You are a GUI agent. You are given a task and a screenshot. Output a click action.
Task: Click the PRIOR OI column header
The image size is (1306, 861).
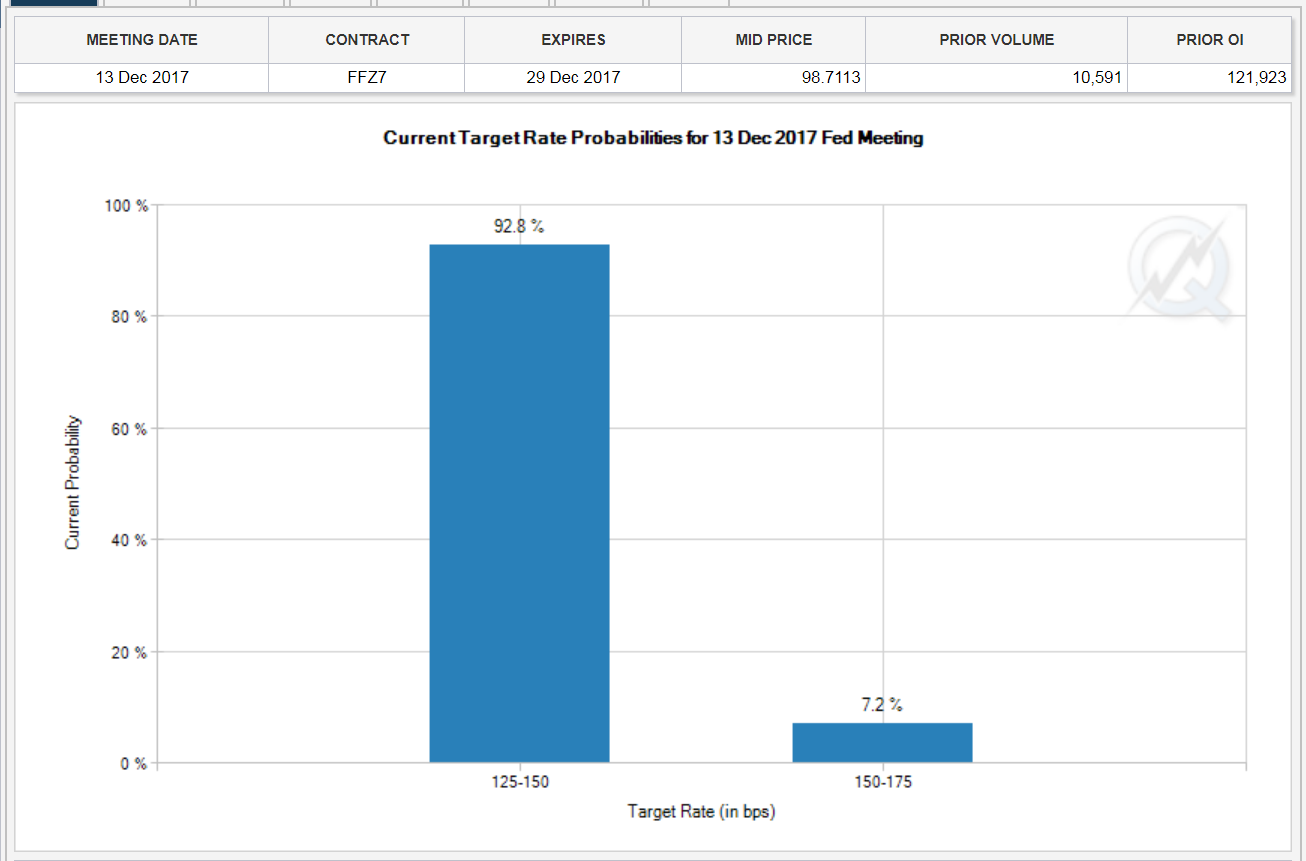(x=1210, y=40)
